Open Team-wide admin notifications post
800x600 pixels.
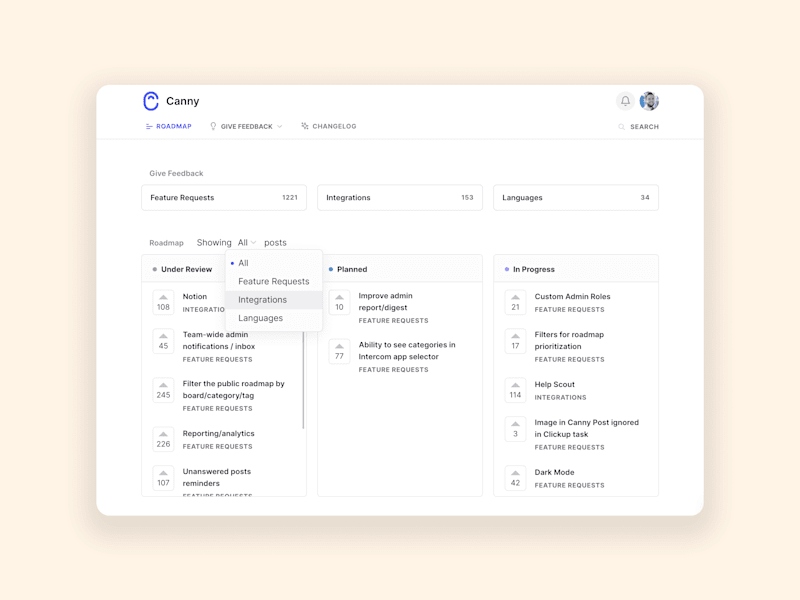219,340
